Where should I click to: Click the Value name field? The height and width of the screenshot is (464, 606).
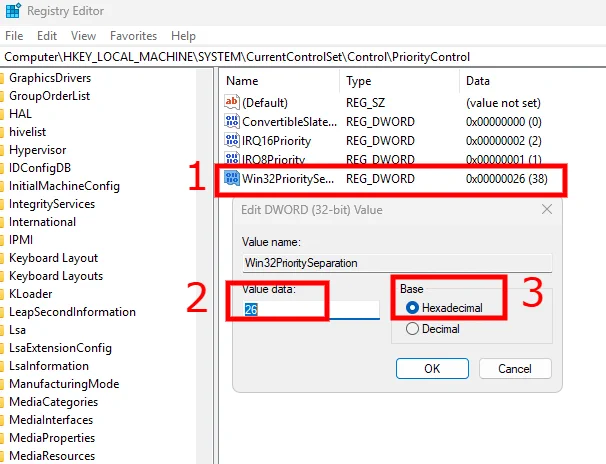click(x=397, y=263)
